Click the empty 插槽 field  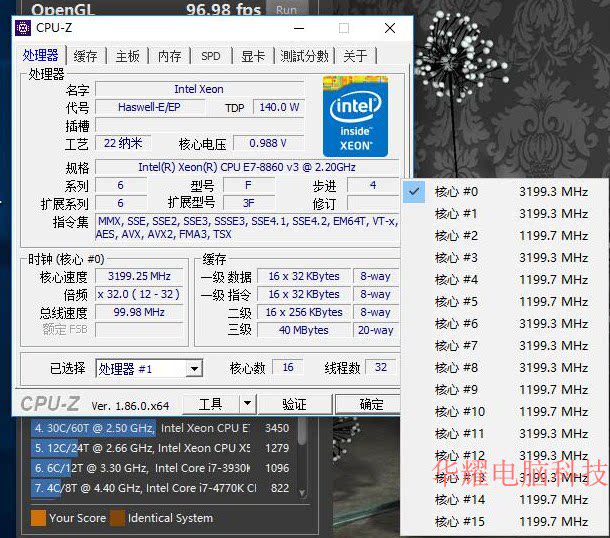point(200,125)
